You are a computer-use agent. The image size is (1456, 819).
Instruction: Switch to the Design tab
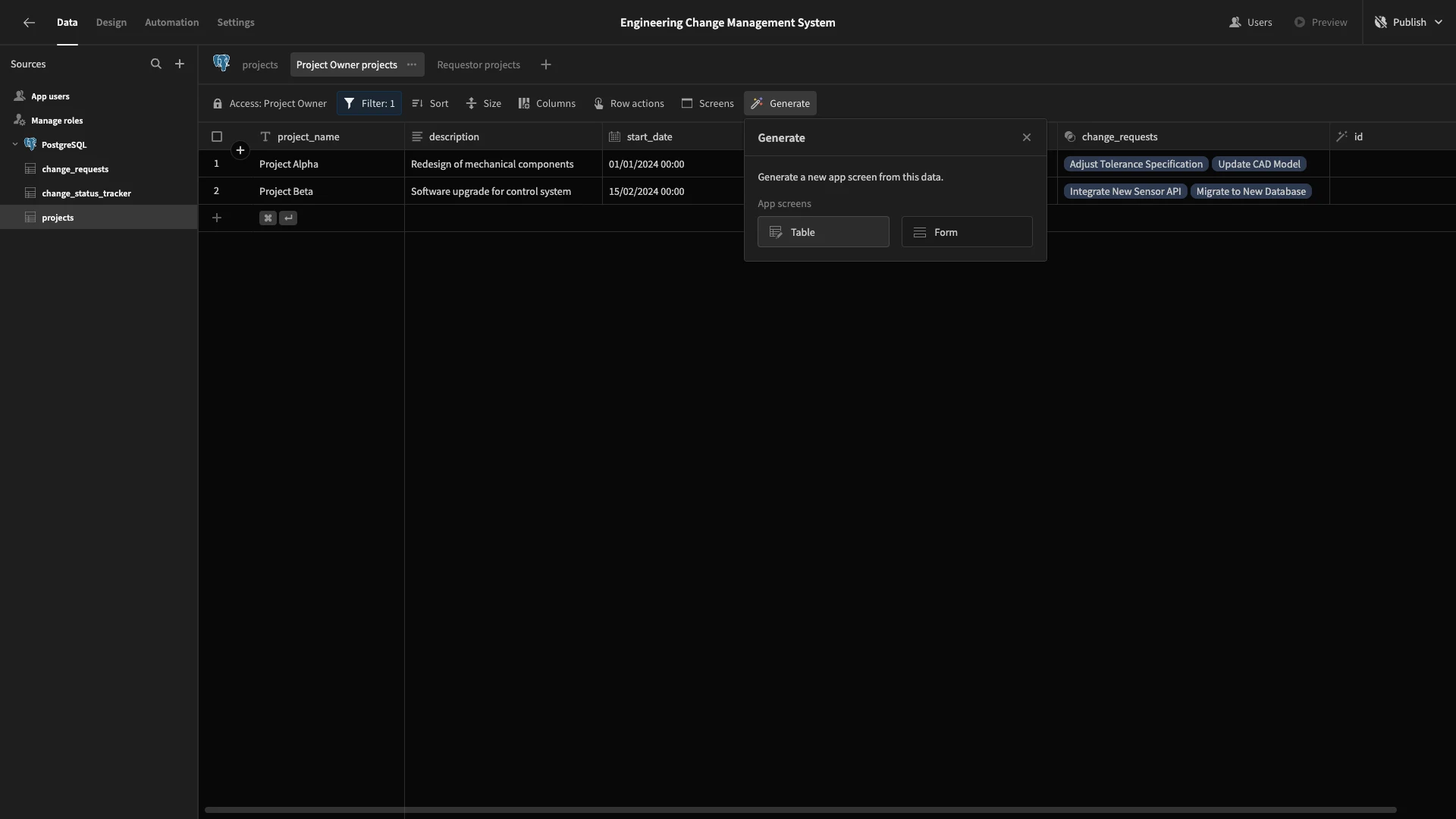(111, 22)
